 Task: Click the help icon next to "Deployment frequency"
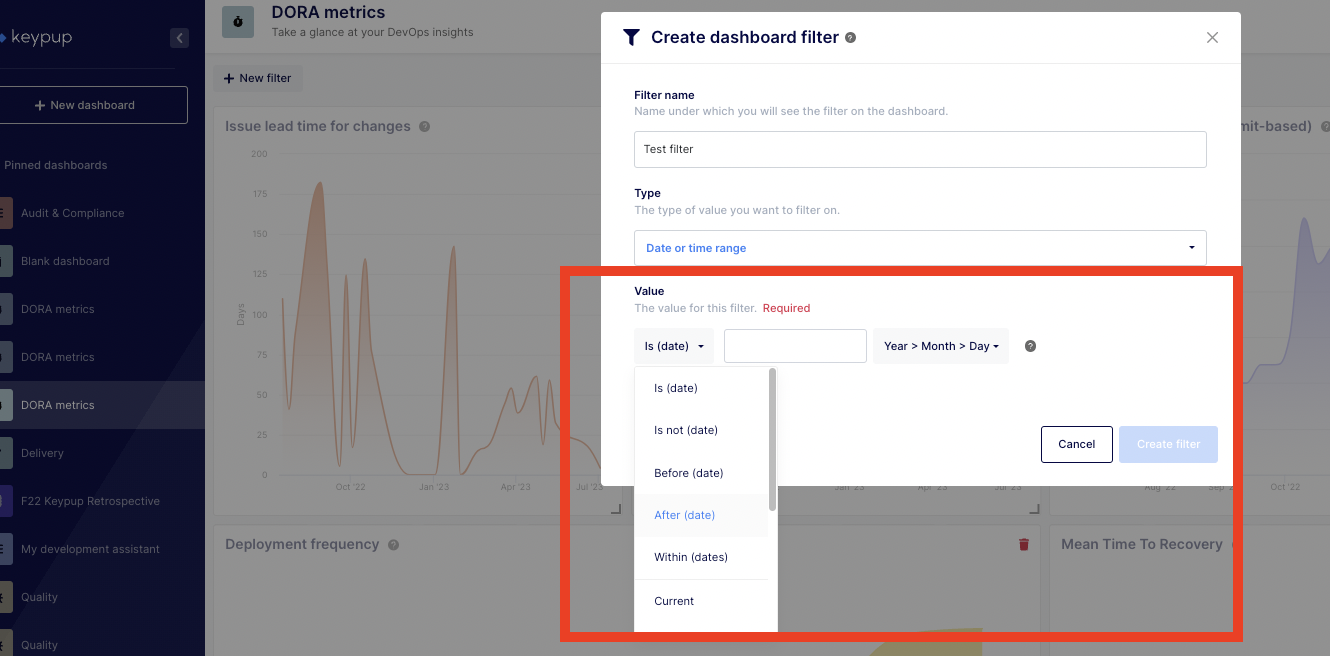coord(393,544)
